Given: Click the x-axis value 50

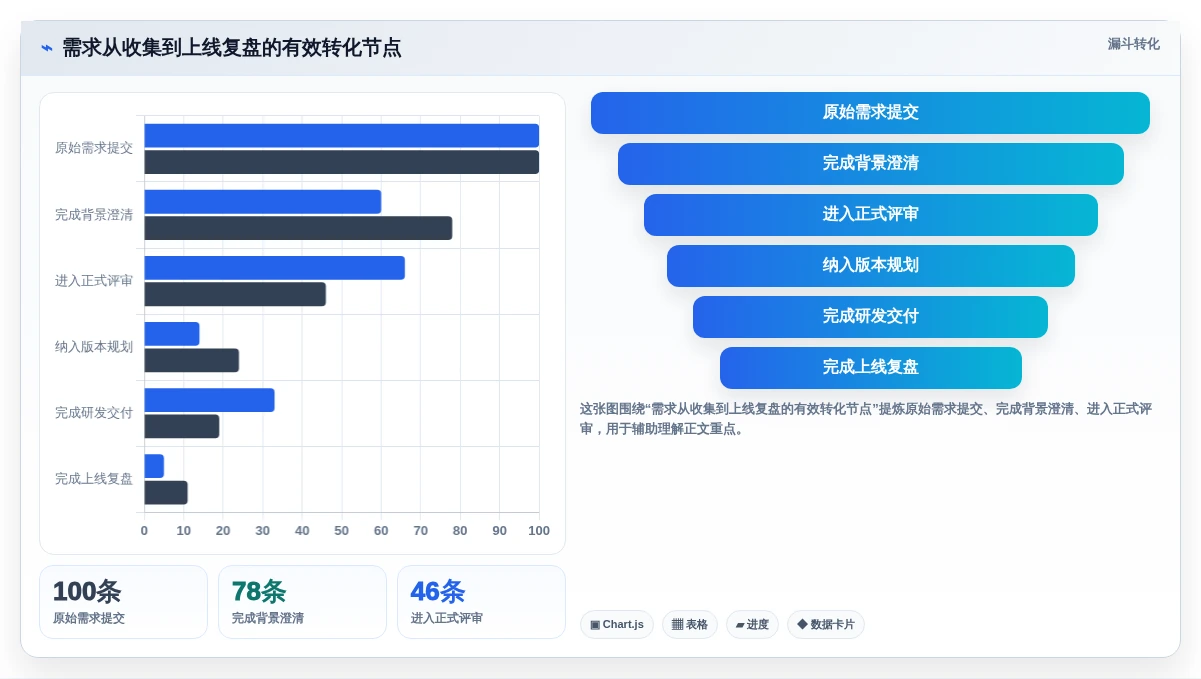Looking at the screenshot, I should [x=342, y=531].
